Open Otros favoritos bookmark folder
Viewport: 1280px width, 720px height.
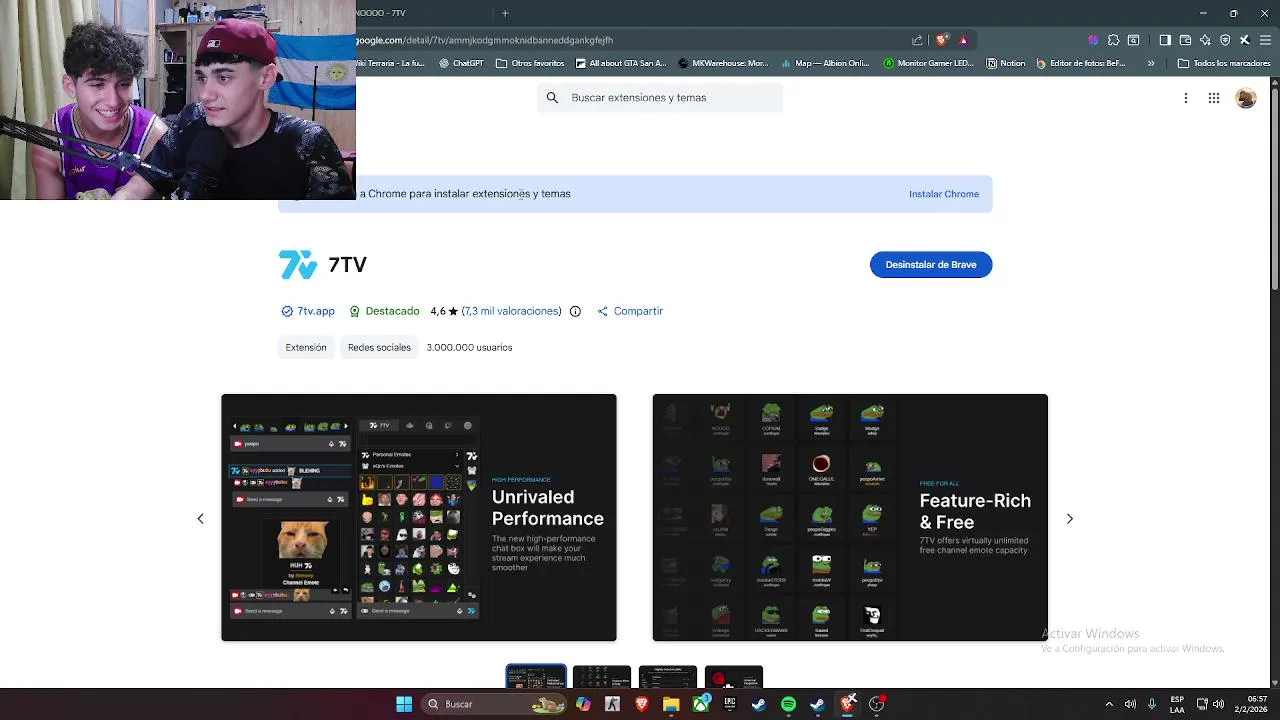[x=530, y=63]
